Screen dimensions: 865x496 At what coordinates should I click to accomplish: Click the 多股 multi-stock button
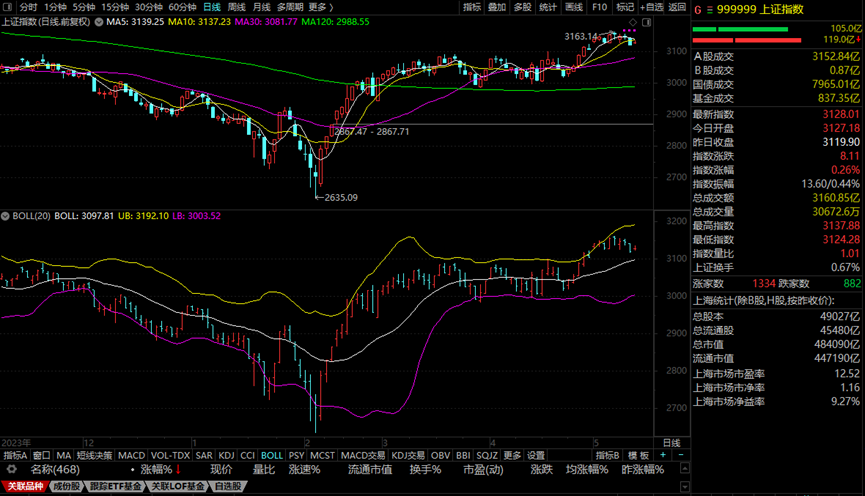click(x=522, y=7)
